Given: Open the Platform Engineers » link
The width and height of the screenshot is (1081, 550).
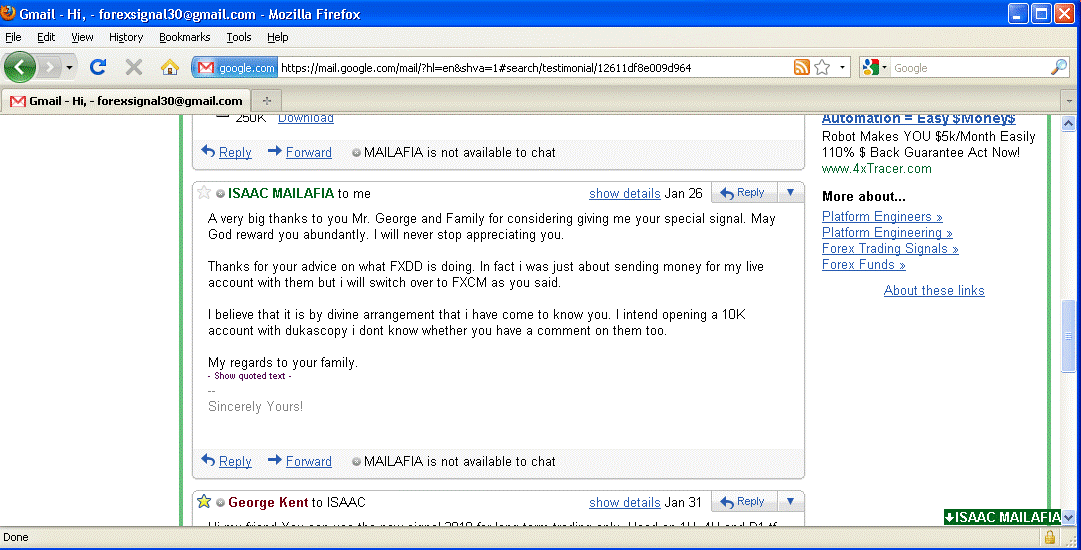Looking at the screenshot, I should [x=882, y=216].
